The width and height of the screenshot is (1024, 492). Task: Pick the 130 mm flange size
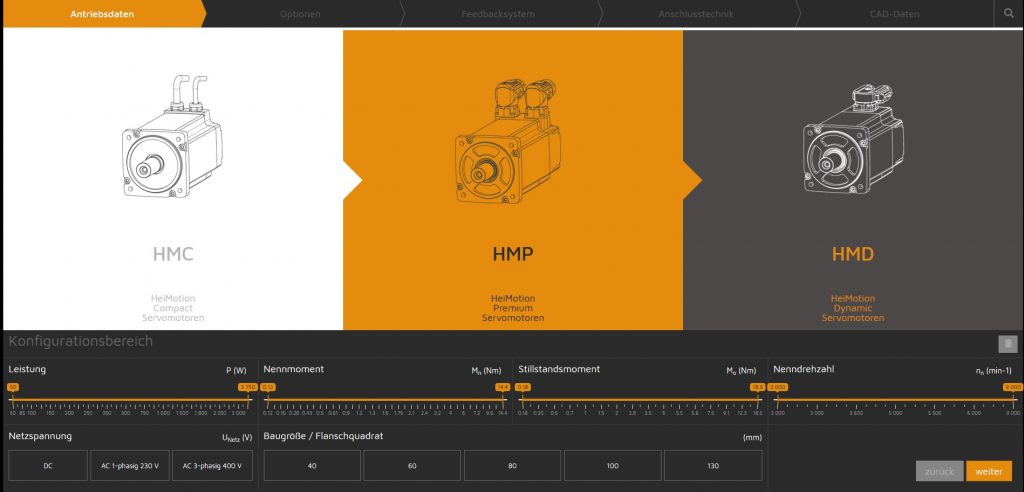712,465
